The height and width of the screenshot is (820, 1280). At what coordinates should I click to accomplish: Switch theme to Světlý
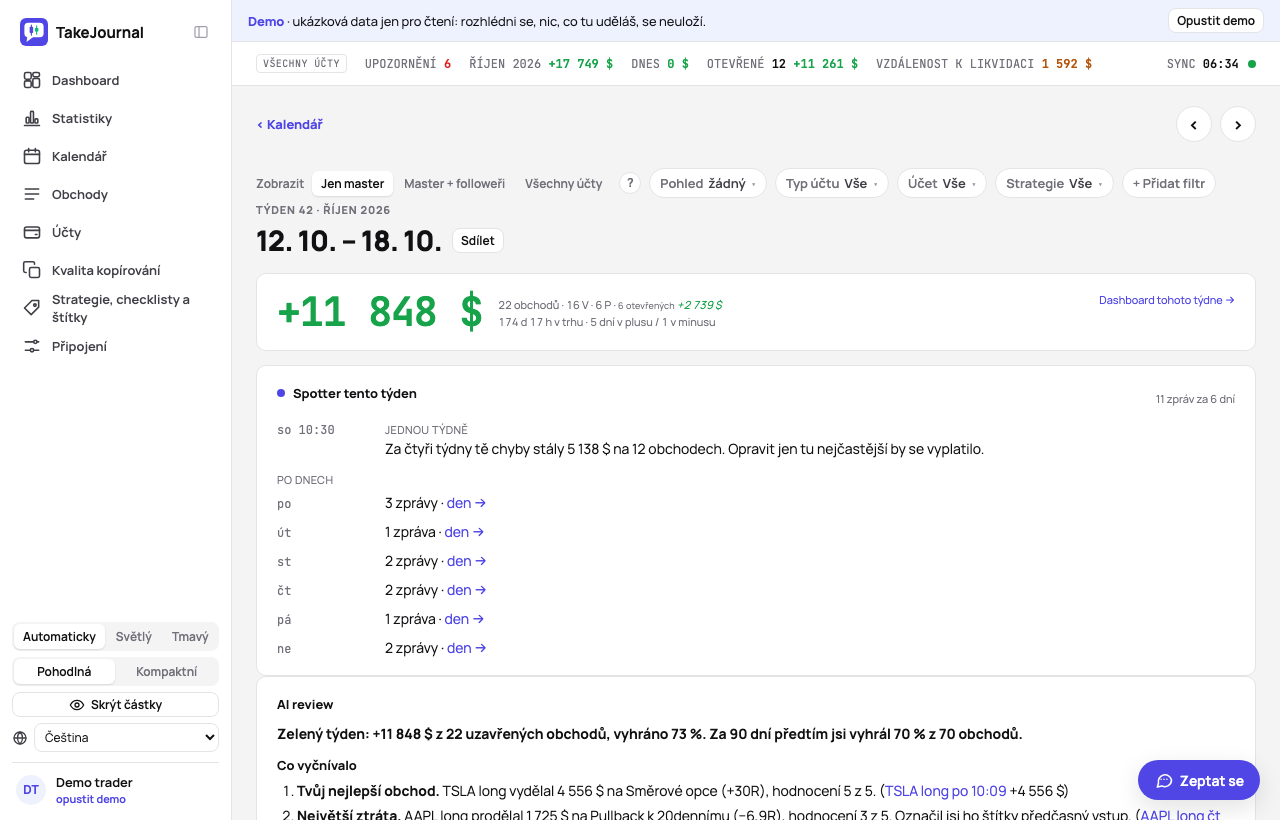coord(133,637)
